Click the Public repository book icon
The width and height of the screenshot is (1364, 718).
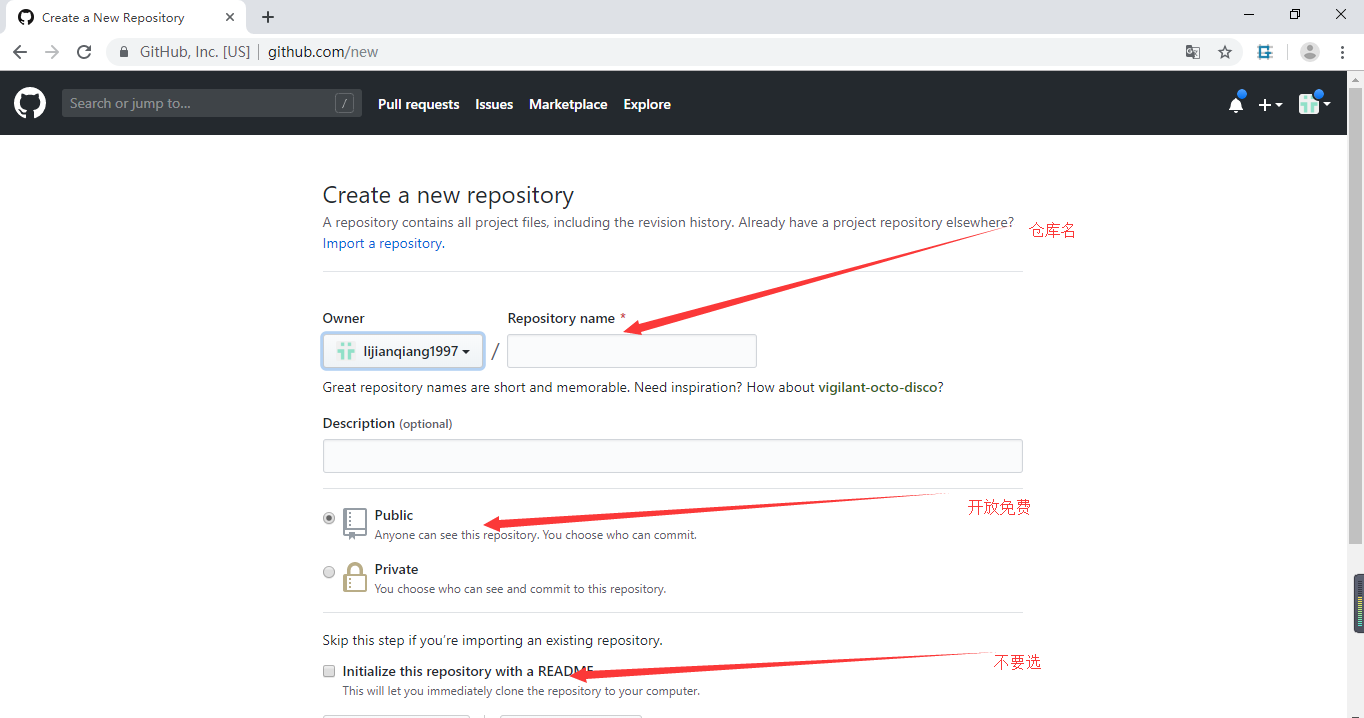(355, 523)
